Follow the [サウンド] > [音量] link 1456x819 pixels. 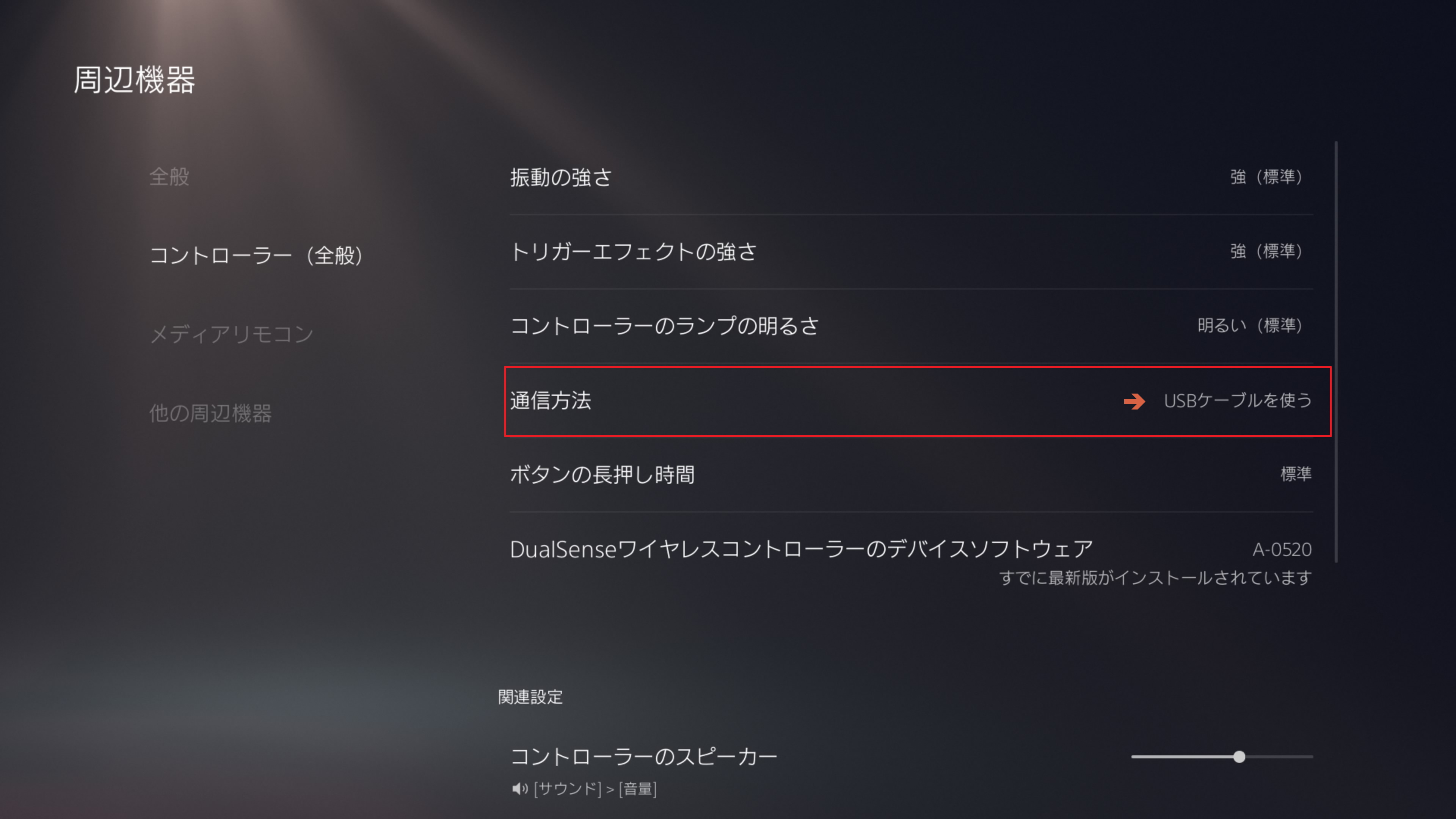595,789
